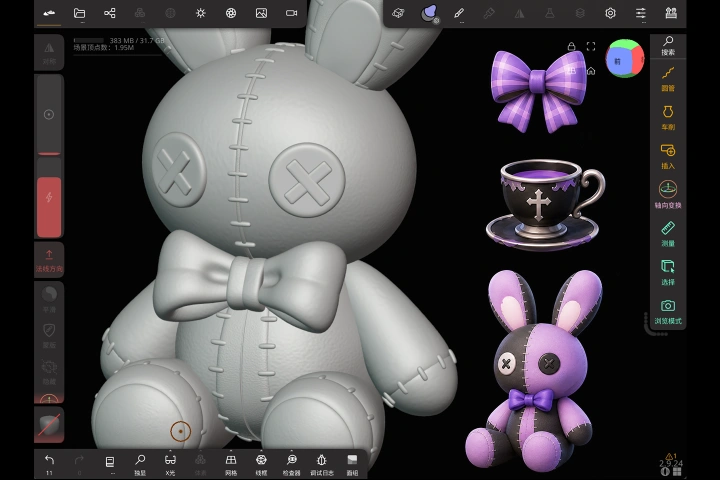Select the 车削 (Lathe) tool

(x=668, y=118)
